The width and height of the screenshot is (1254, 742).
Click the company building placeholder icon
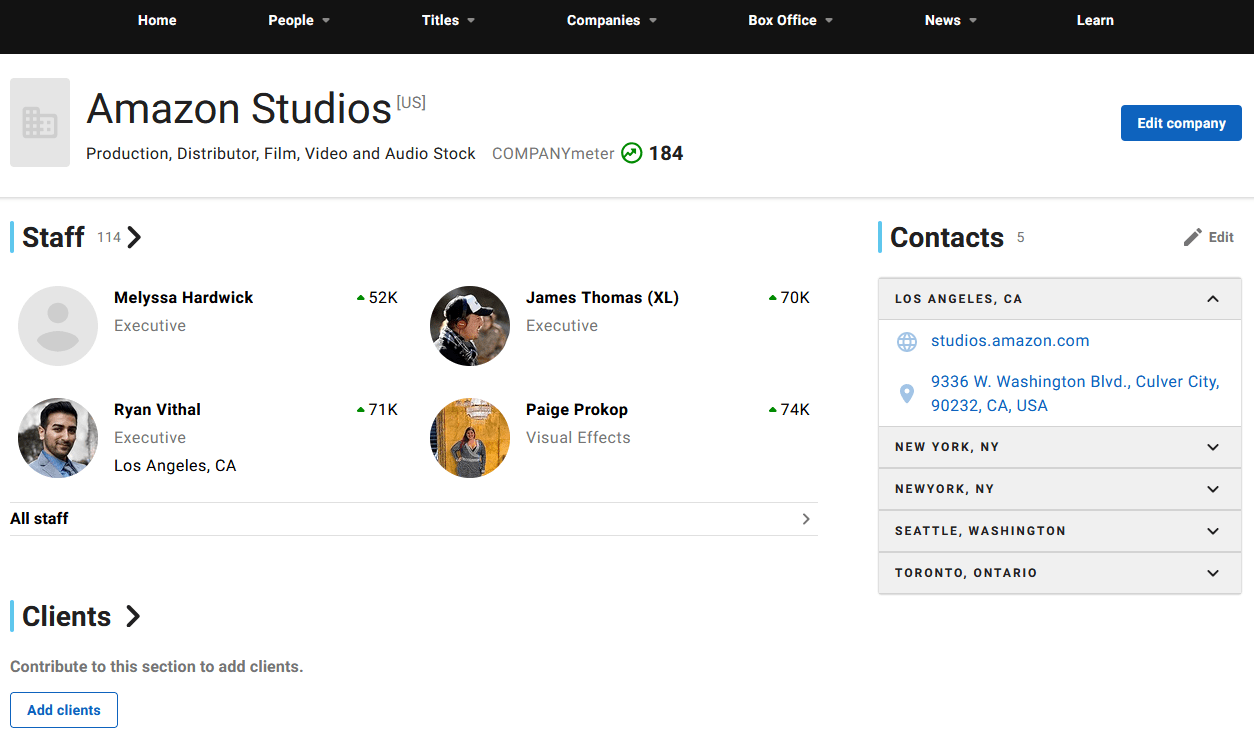pos(40,122)
